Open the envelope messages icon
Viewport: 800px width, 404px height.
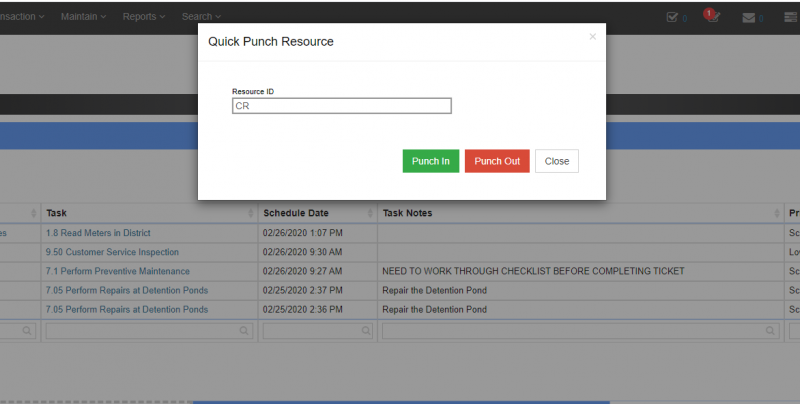pyautogui.click(x=748, y=17)
